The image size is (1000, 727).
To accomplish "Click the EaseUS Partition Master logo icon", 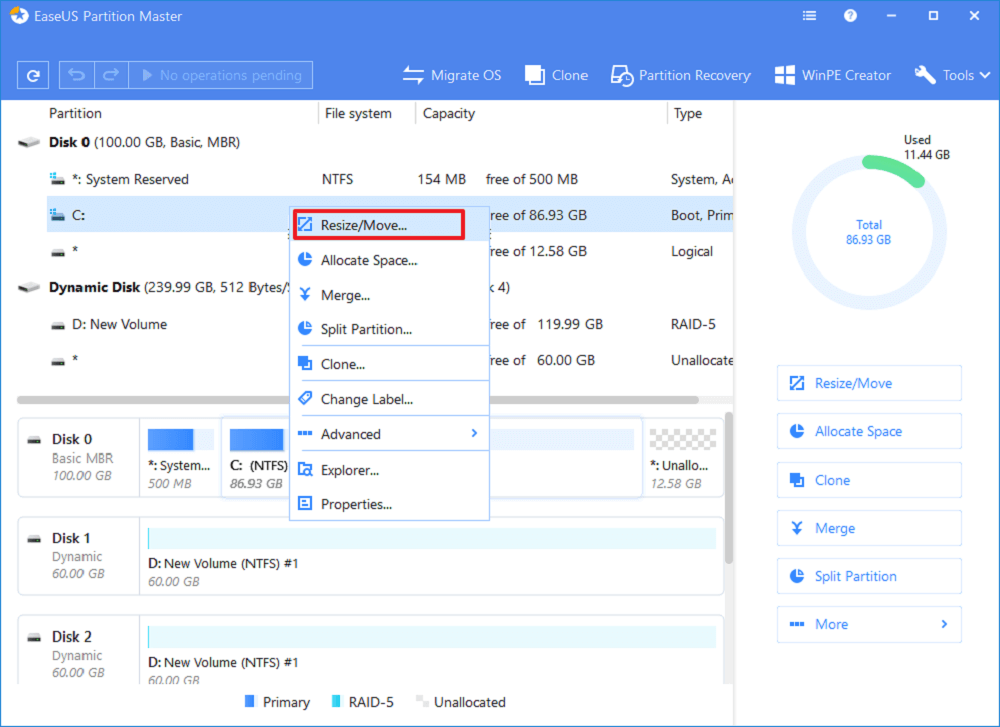I will [x=19, y=15].
